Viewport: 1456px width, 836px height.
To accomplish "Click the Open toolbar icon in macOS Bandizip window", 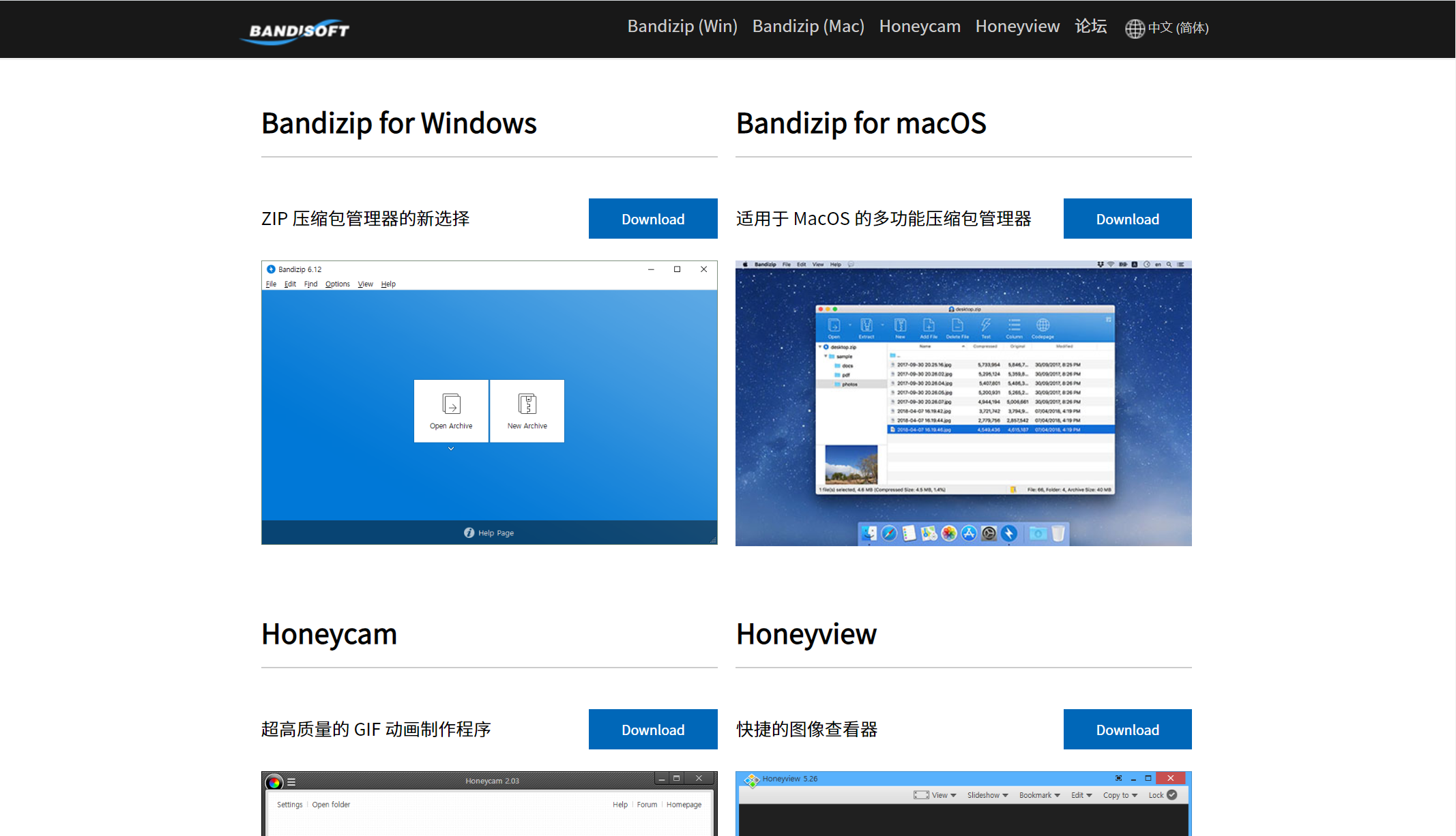I will click(834, 325).
